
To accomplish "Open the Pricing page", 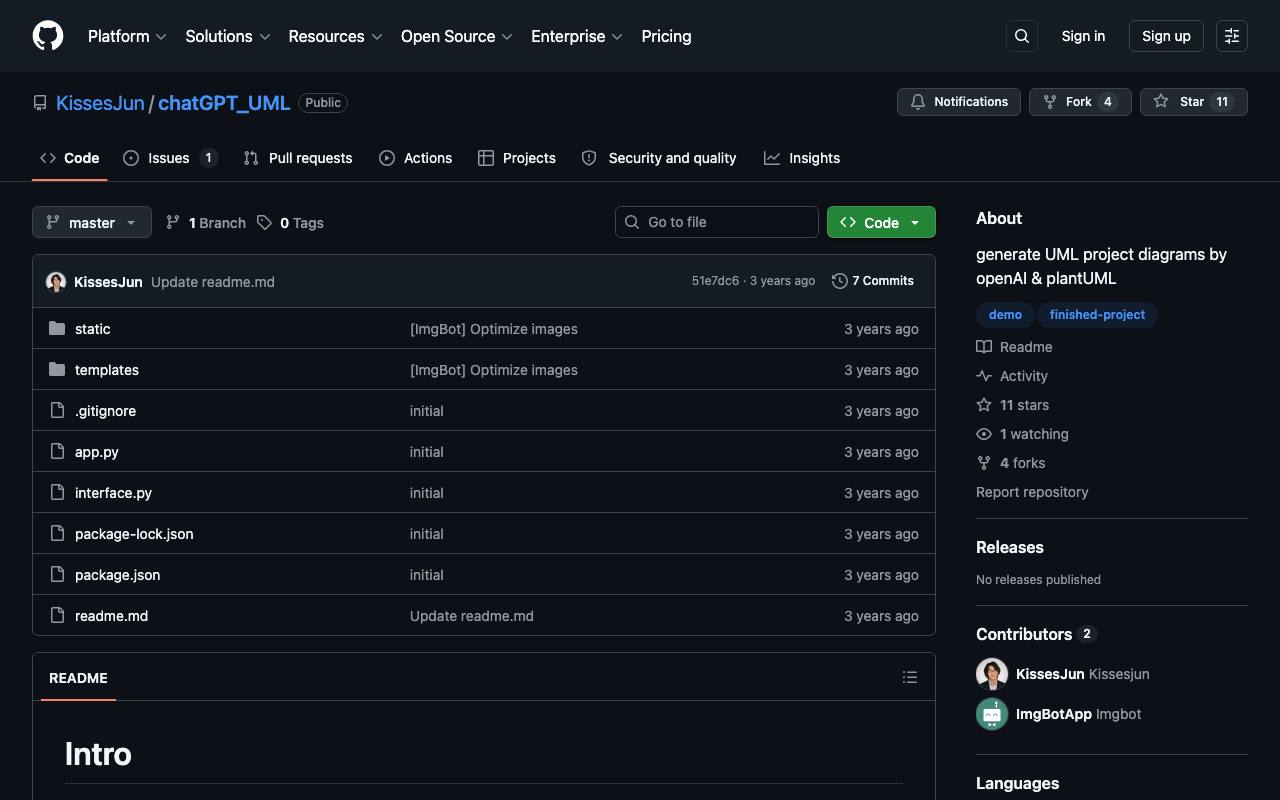I will pyautogui.click(x=666, y=36).
